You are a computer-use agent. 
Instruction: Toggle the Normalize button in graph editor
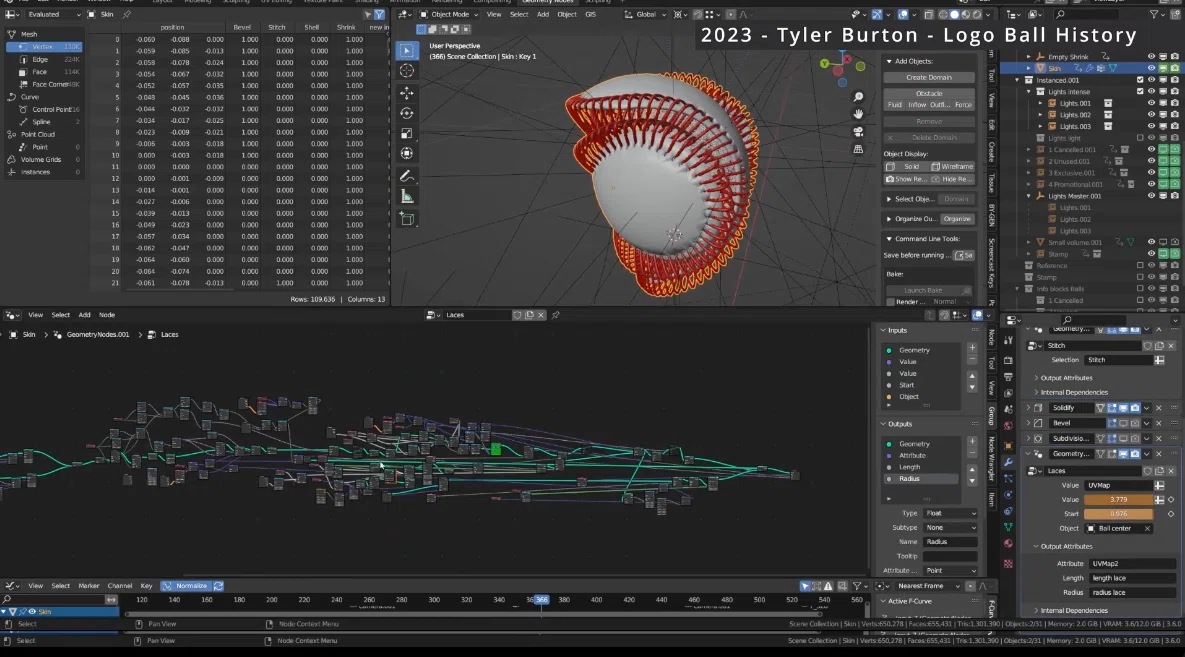pos(185,586)
